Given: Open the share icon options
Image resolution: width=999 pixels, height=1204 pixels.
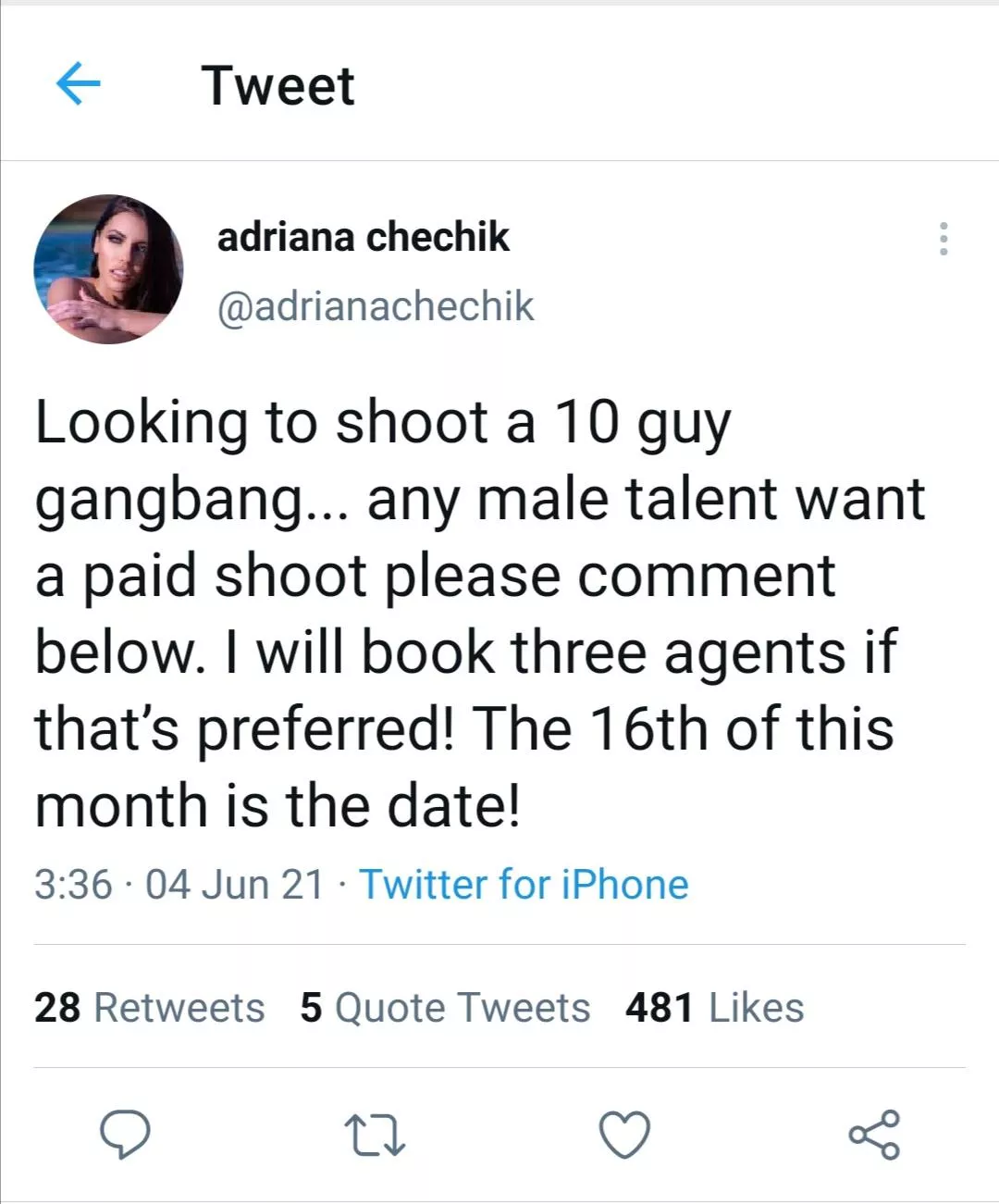Looking at the screenshot, I should [x=874, y=1135].
